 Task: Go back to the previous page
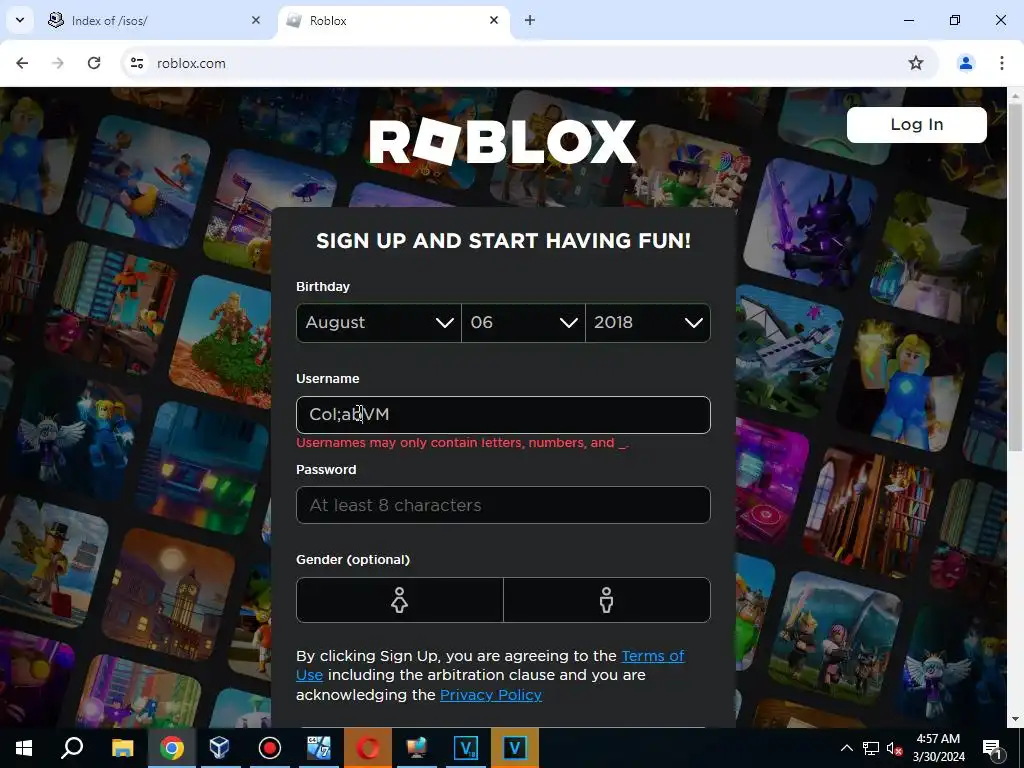(x=22, y=63)
